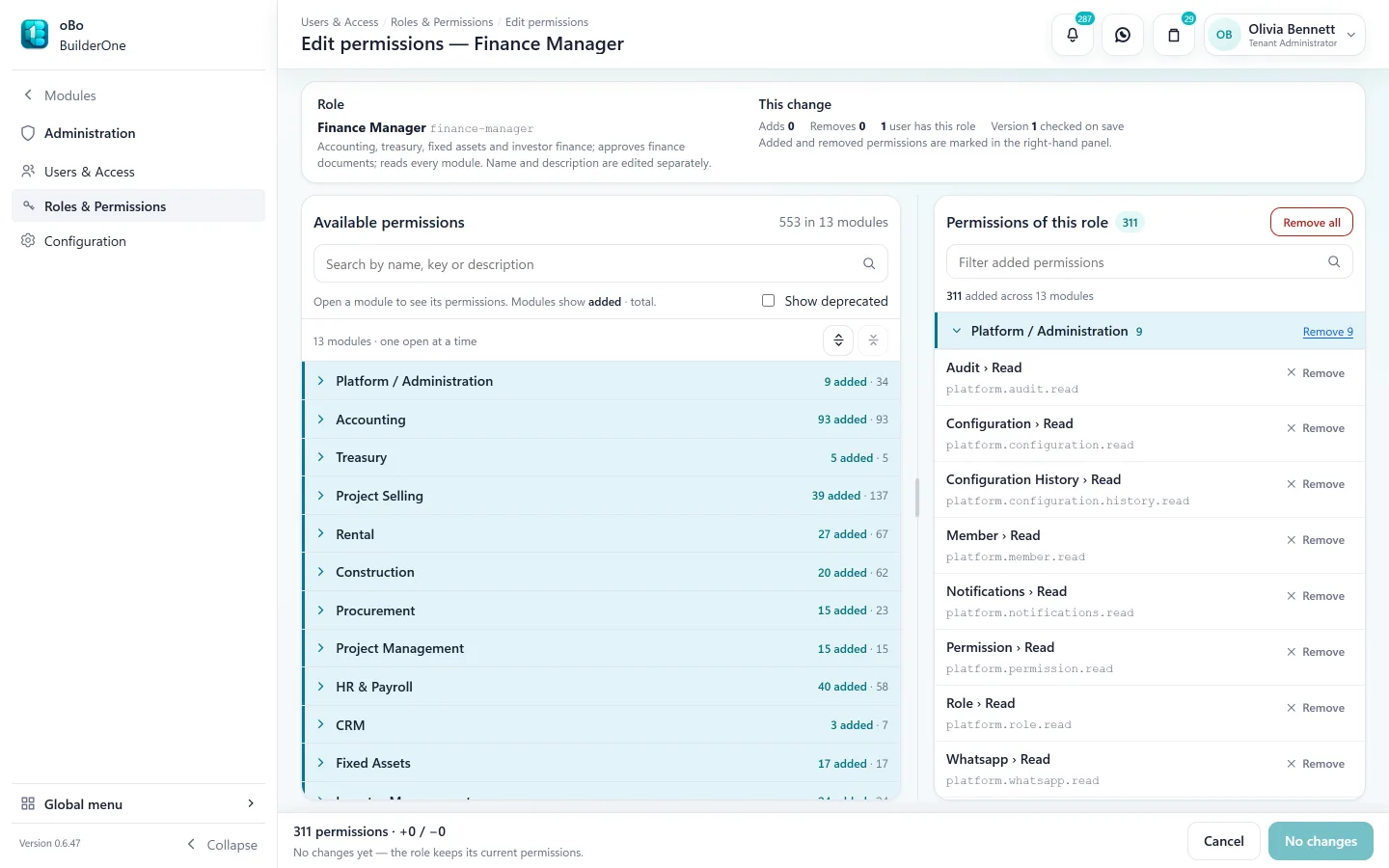Open Configuration in sidebar
The image size is (1389, 868).
[138, 241]
